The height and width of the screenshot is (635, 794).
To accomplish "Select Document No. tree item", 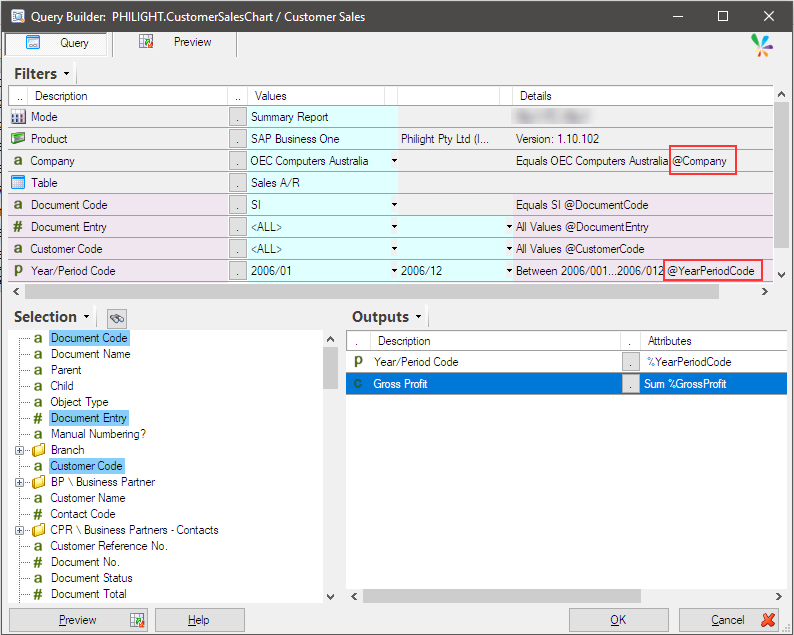I will pos(85,562).
